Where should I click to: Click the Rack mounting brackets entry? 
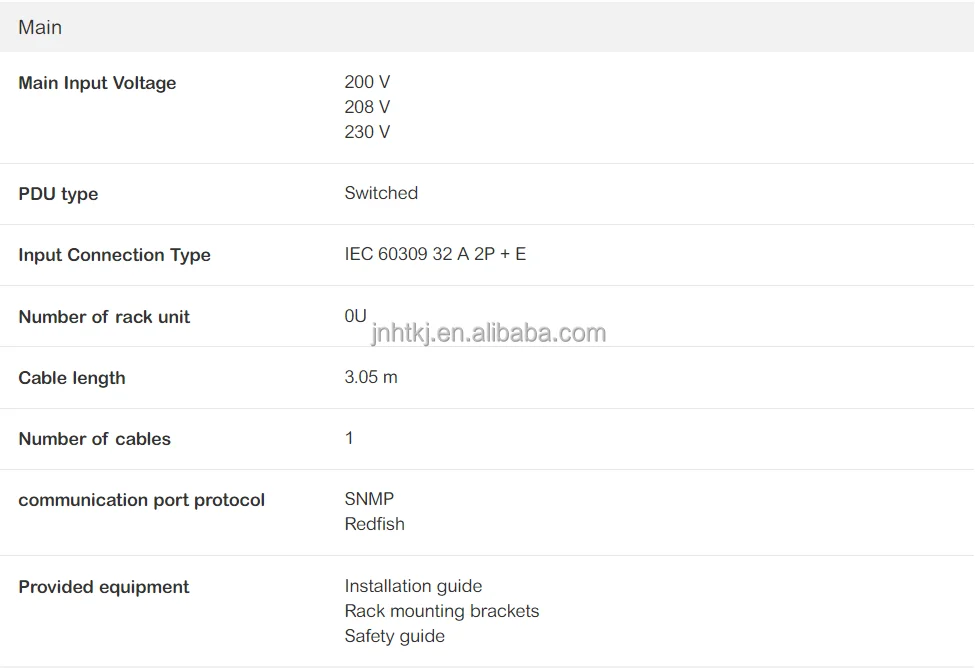pyautogui.click(x=441, y=611)
